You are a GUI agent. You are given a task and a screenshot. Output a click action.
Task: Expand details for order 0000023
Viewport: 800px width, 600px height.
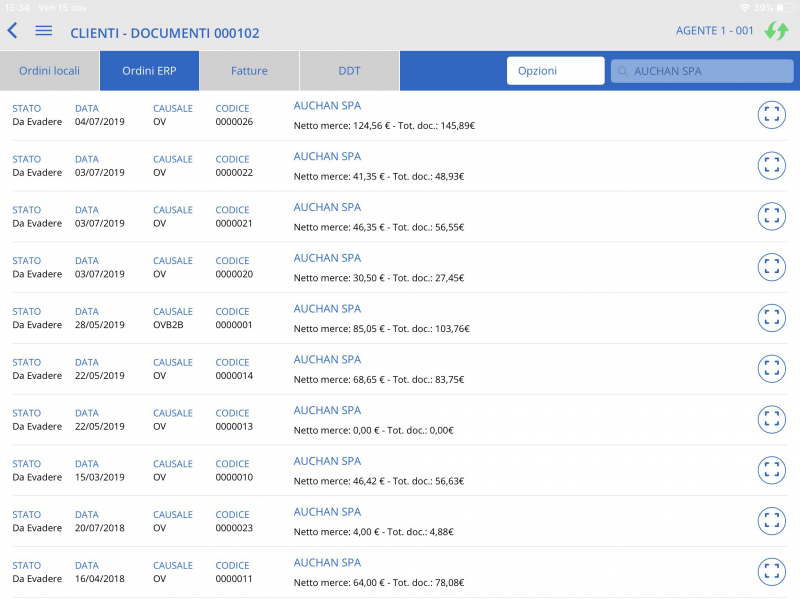pos(771,521)
